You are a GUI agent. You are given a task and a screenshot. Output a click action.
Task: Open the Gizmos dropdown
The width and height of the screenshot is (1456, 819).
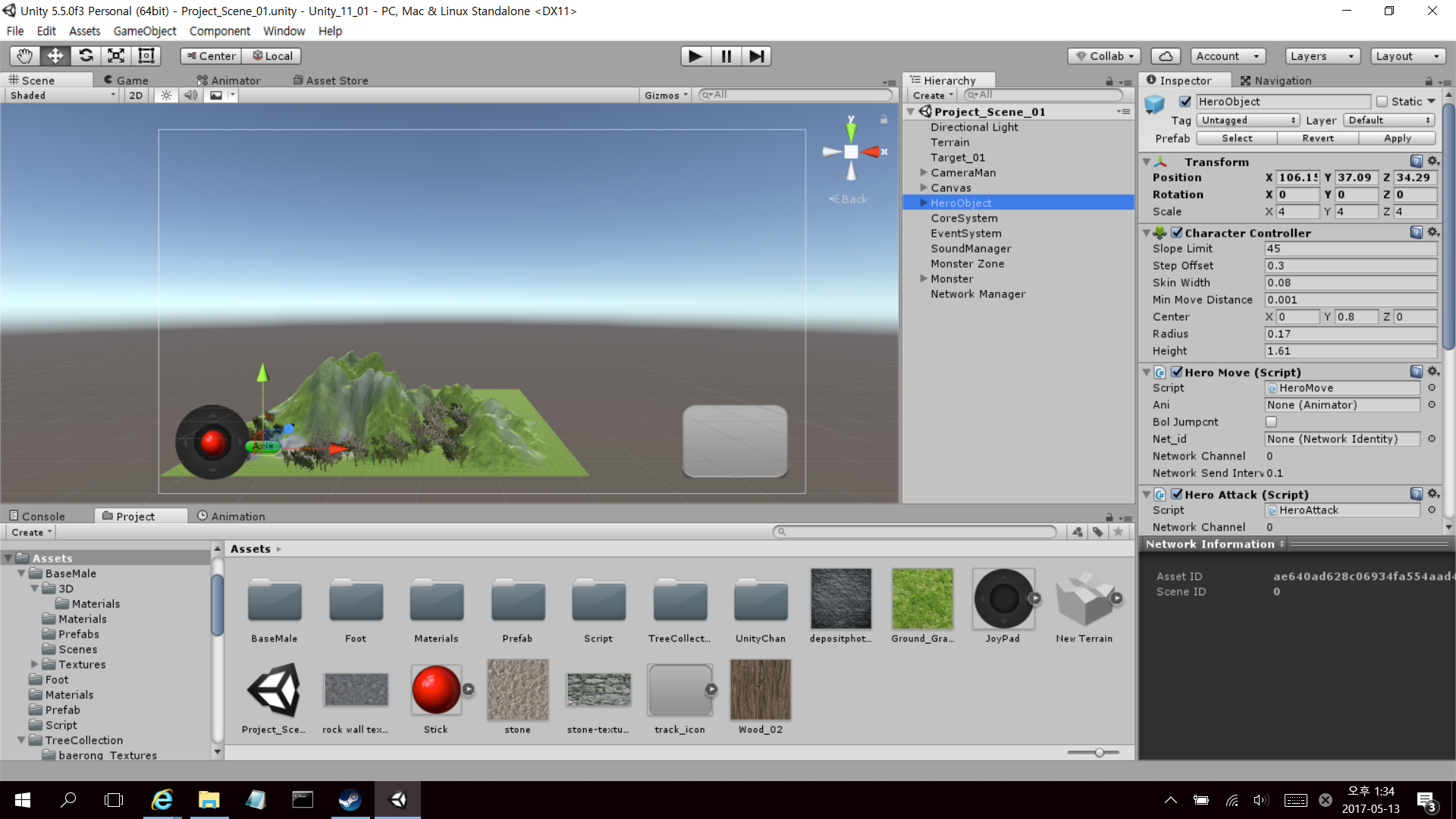click(666, 96)
